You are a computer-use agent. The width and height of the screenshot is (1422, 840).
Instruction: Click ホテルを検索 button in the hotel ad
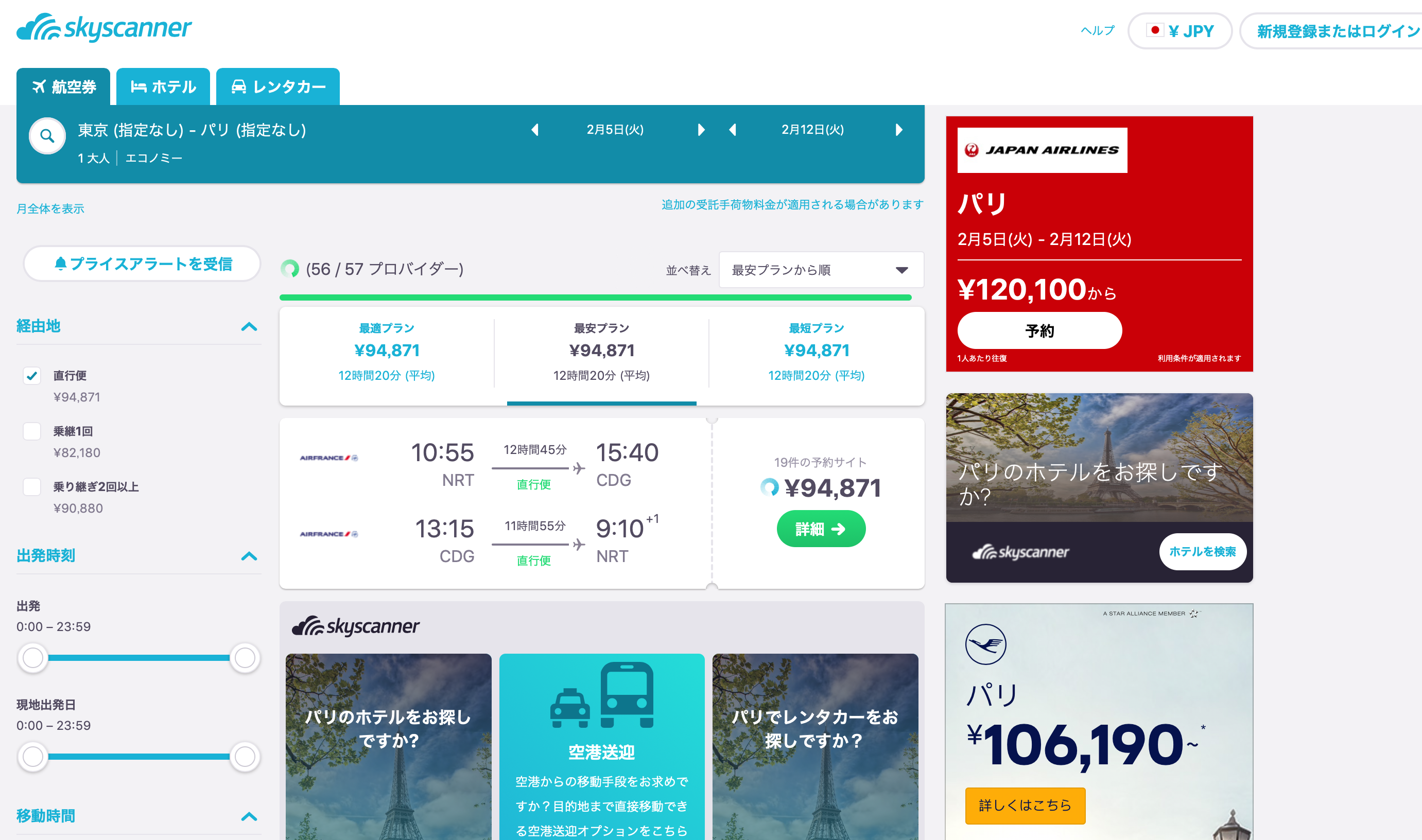coord(1202,551)
